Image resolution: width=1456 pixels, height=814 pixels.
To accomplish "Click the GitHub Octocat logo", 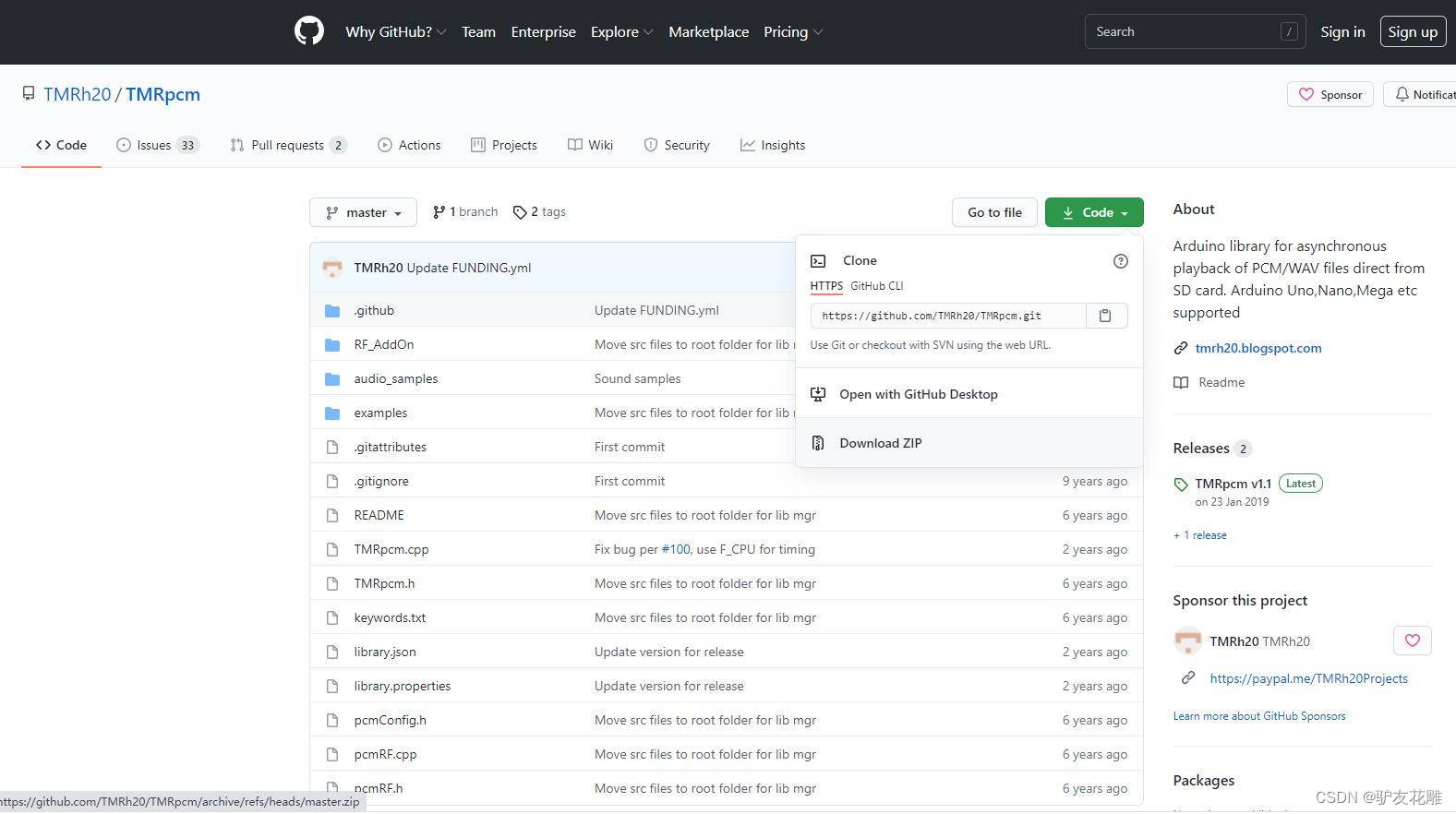I will pyautogui.click(x=309, y=31).
